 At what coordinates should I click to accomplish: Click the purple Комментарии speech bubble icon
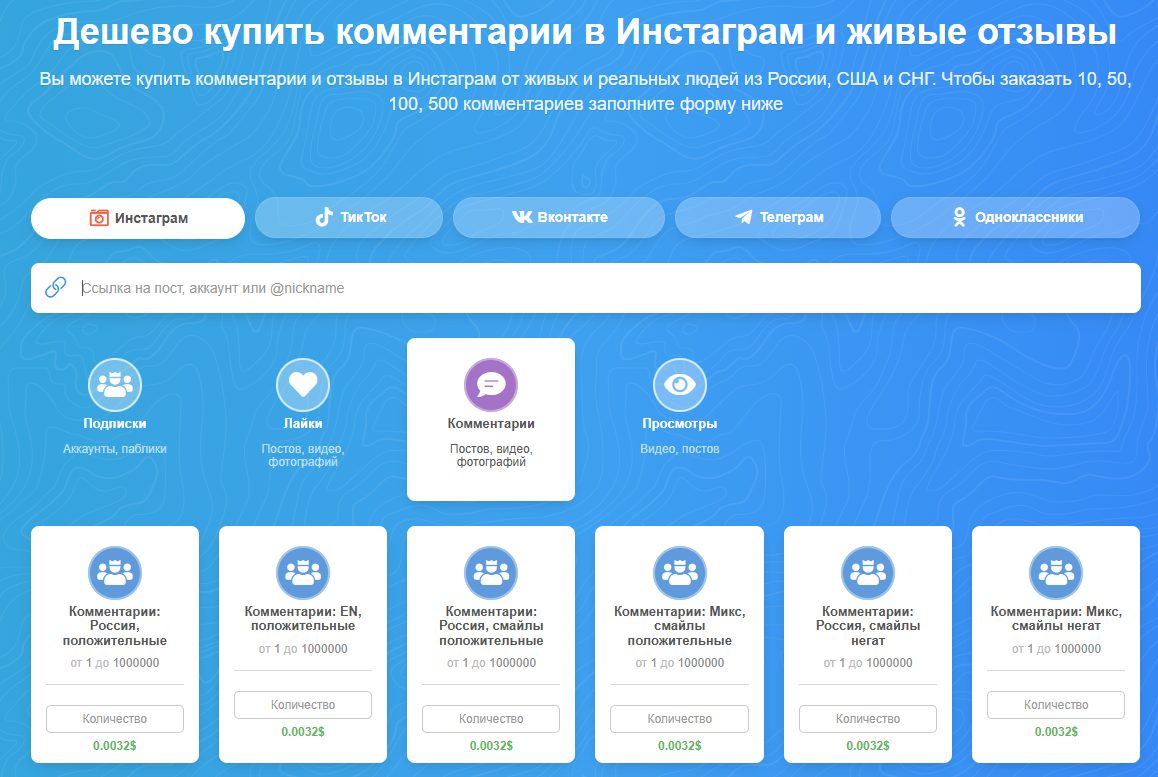[491, 385]
